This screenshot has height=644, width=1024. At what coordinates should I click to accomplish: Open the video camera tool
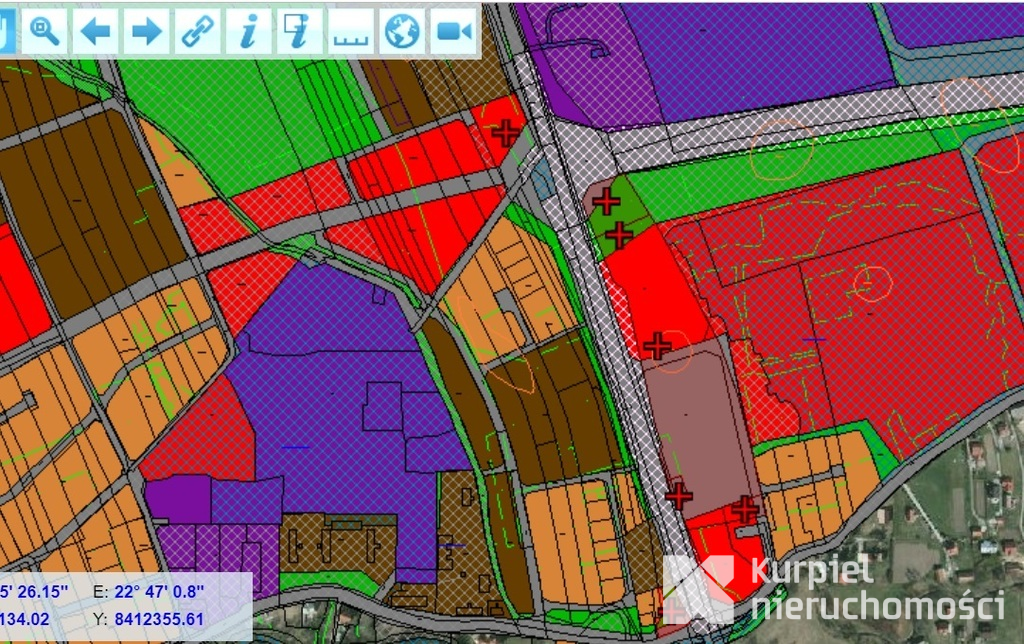point(453,31)
